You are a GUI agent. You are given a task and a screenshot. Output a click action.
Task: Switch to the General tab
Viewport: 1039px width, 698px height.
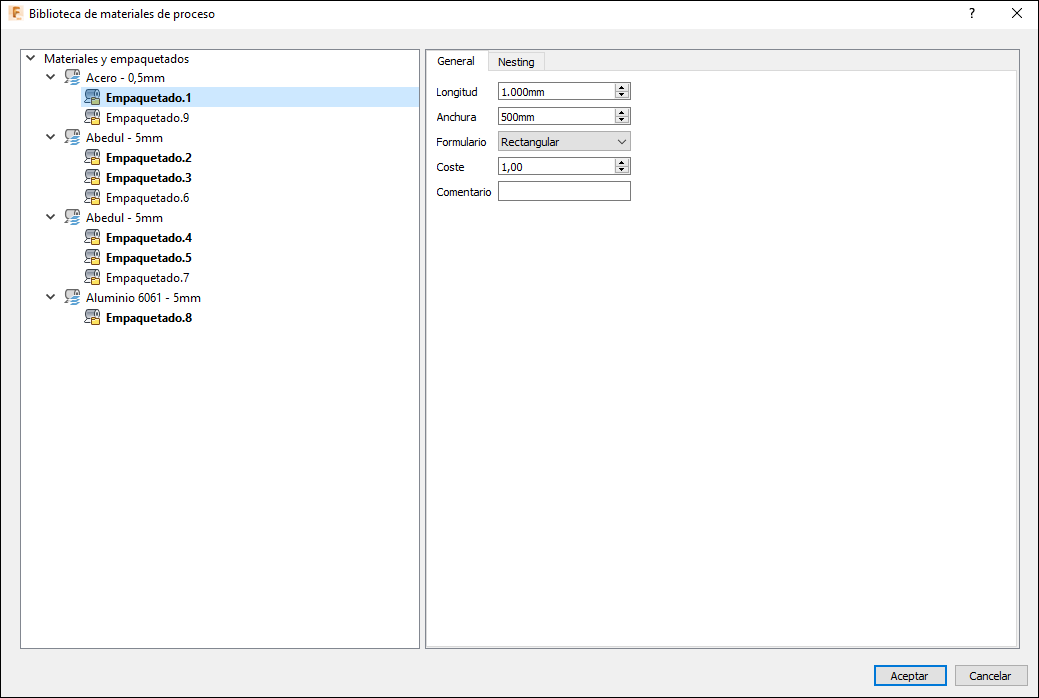pyautogui.click(x=456, y=61)
